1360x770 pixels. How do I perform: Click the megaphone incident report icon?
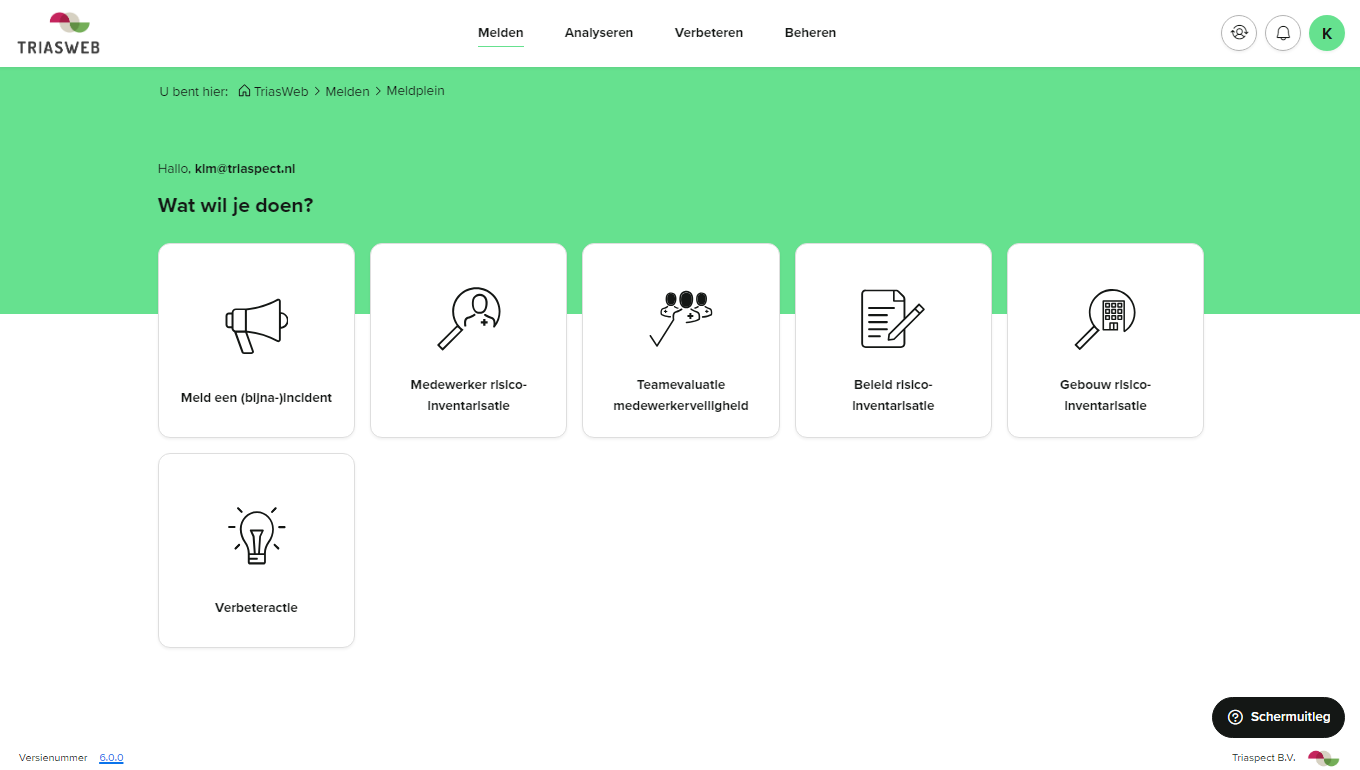(256, 325)
